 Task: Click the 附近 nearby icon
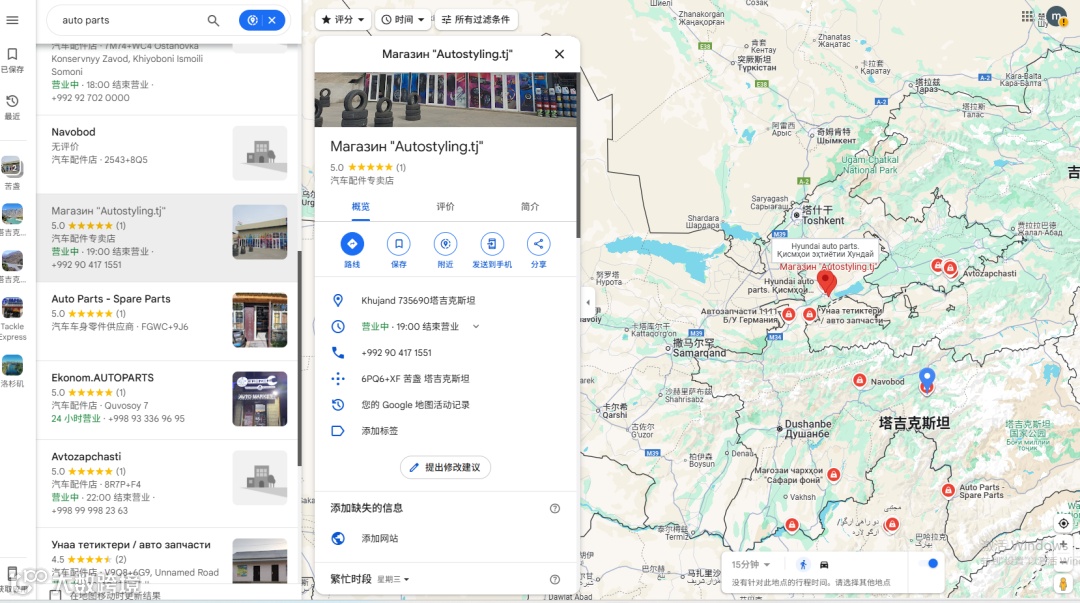pyautogui.click(x=445, y=244)
